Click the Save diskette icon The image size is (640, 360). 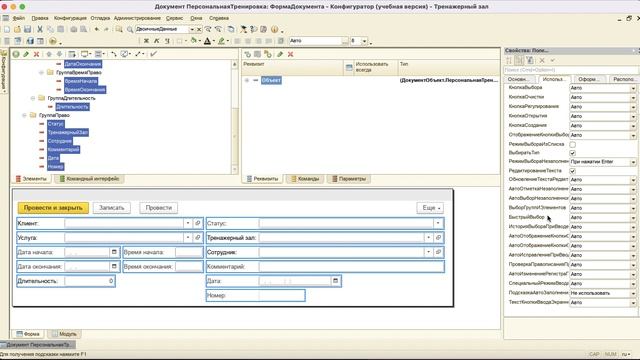coord(27,29)
